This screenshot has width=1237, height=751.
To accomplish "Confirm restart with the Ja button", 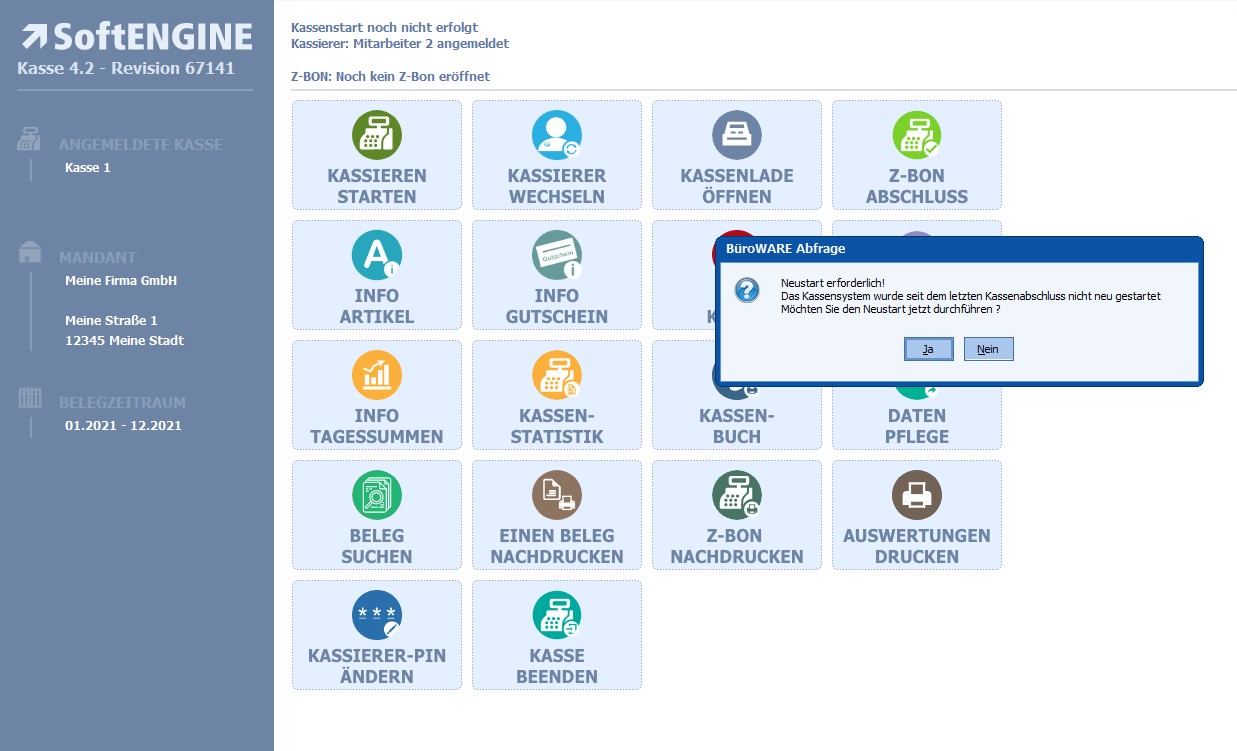I will coord(928,349).
